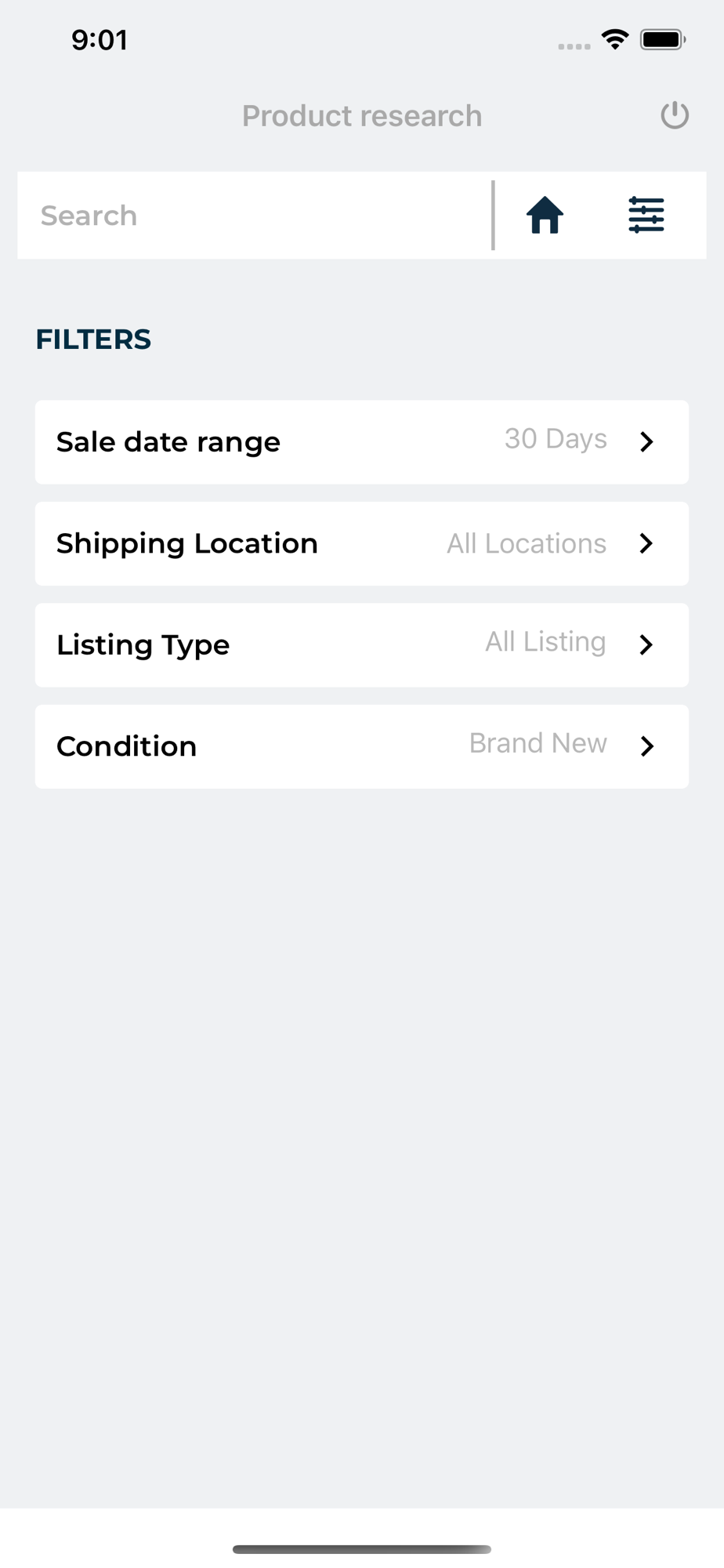Change the Brand New value
724x1568 pixels.
(538, 742)
